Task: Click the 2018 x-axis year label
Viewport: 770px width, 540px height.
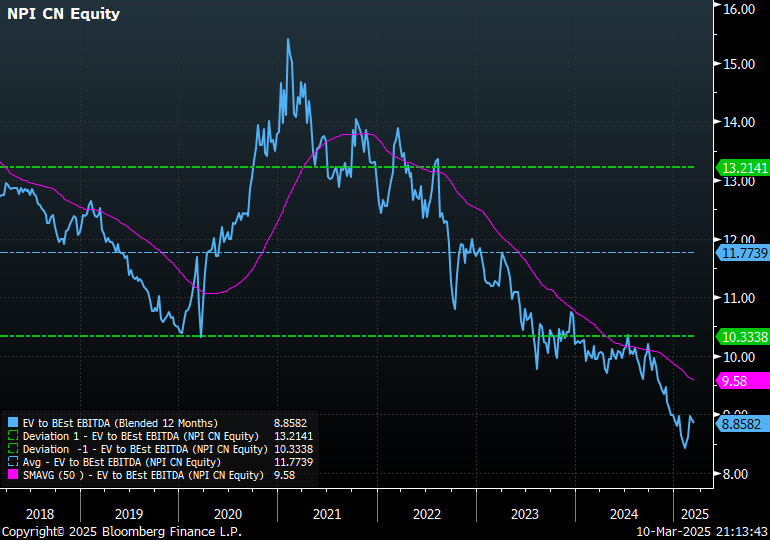Action: click(x=40, y=514)
